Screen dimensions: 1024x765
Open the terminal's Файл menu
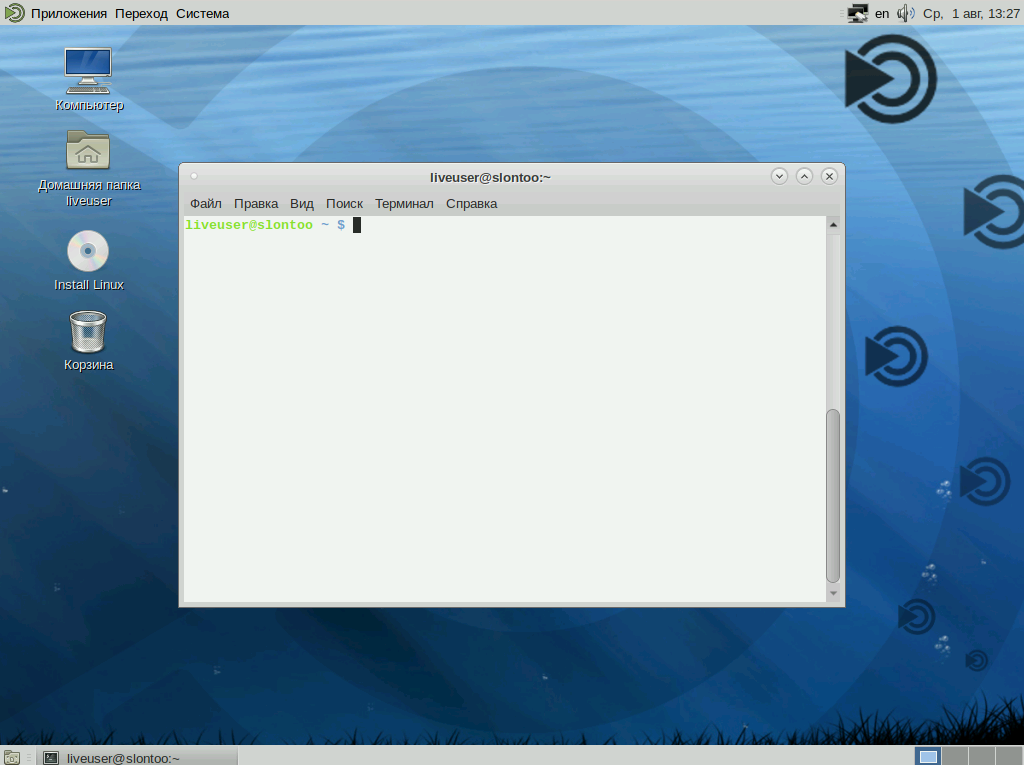pos(205,203)
